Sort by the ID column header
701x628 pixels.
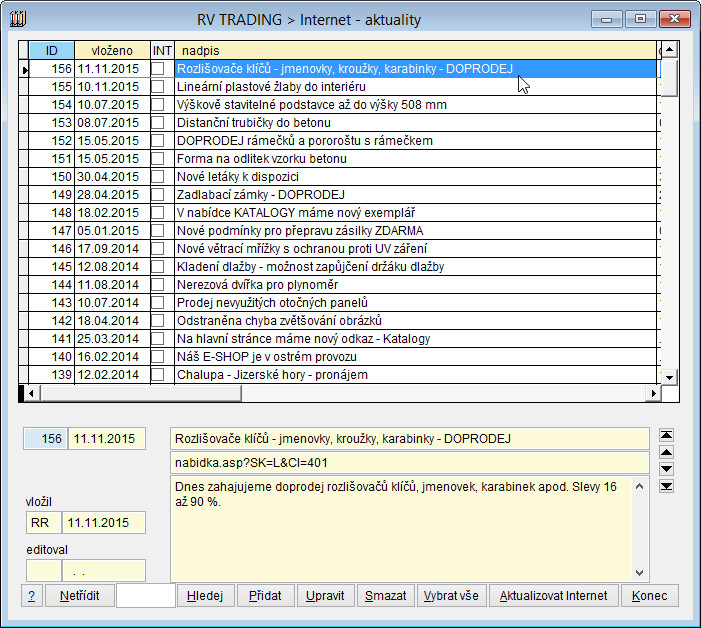pos(51,50)
